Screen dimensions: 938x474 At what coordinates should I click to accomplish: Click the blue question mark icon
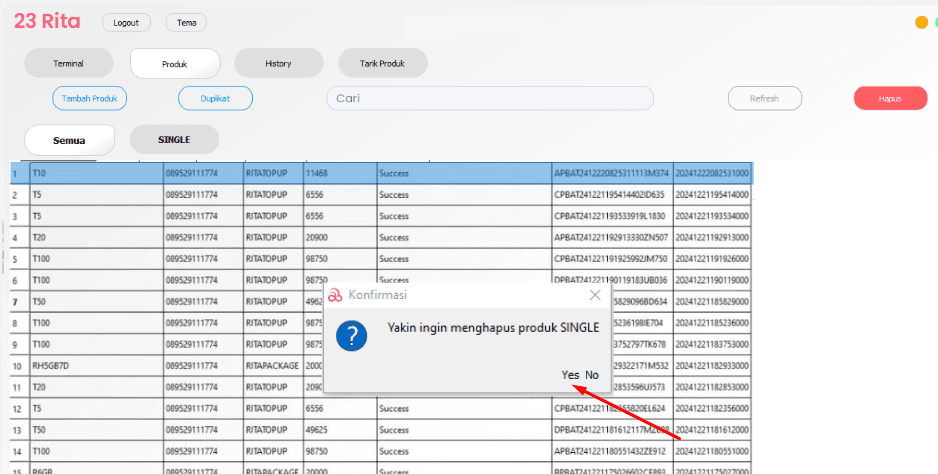pyautogui.click(x=351, y=336)
